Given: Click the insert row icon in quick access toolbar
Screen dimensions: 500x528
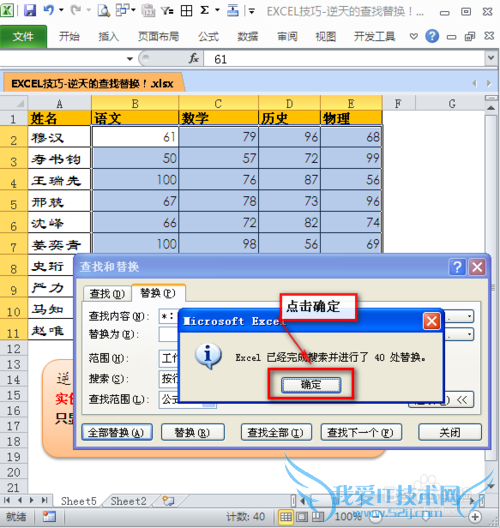Looking at the screenshot, I should tap(232, 10).
